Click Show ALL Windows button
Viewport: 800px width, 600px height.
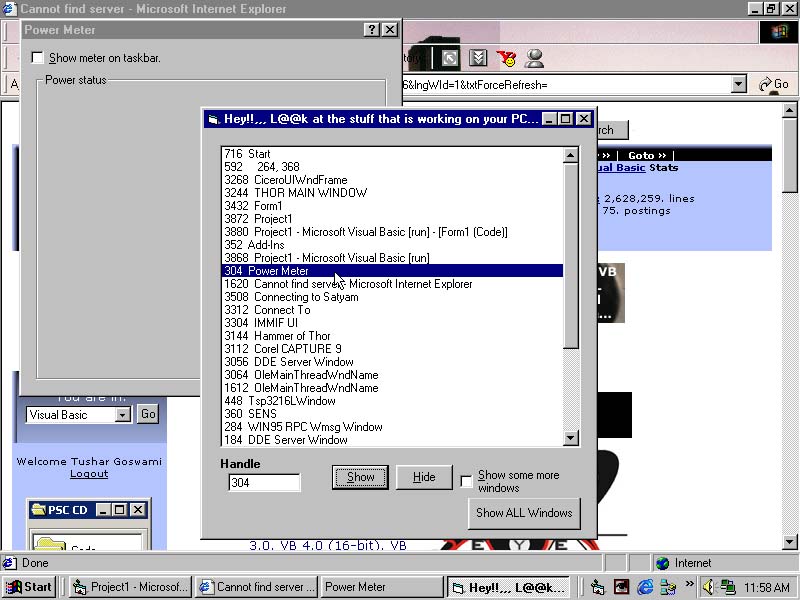click(x=524, y=513)
